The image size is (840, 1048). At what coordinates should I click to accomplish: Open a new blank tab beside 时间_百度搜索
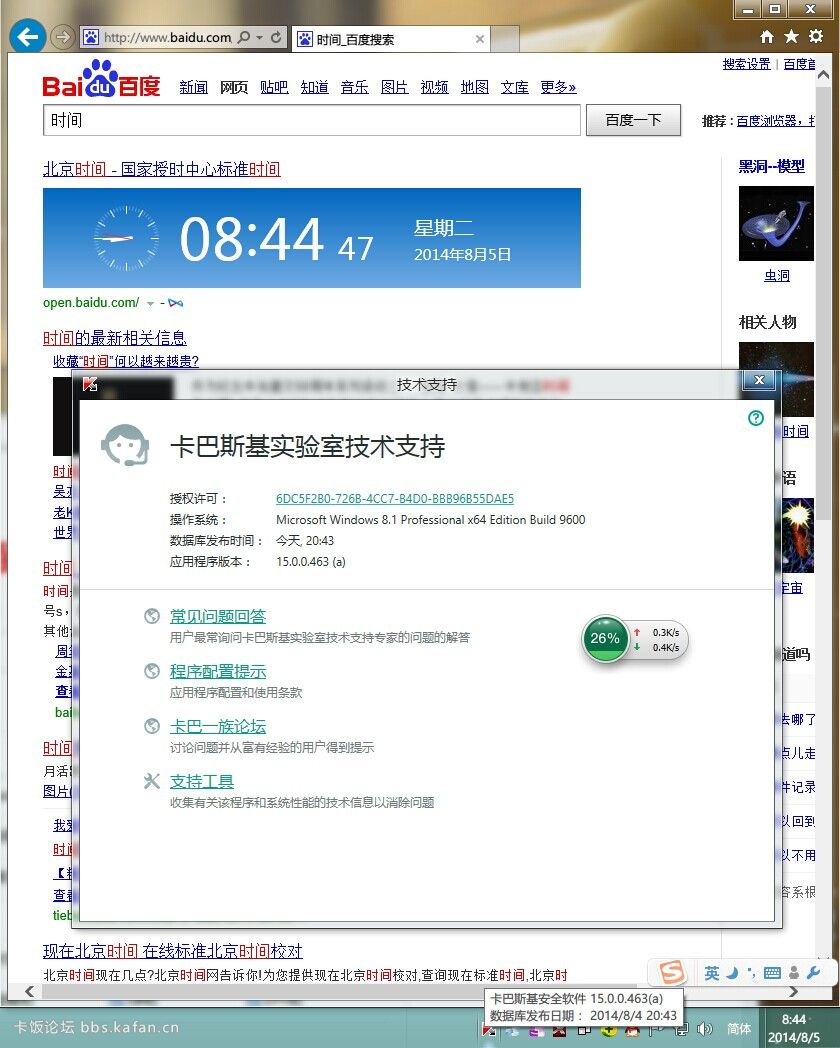point(505,39)
